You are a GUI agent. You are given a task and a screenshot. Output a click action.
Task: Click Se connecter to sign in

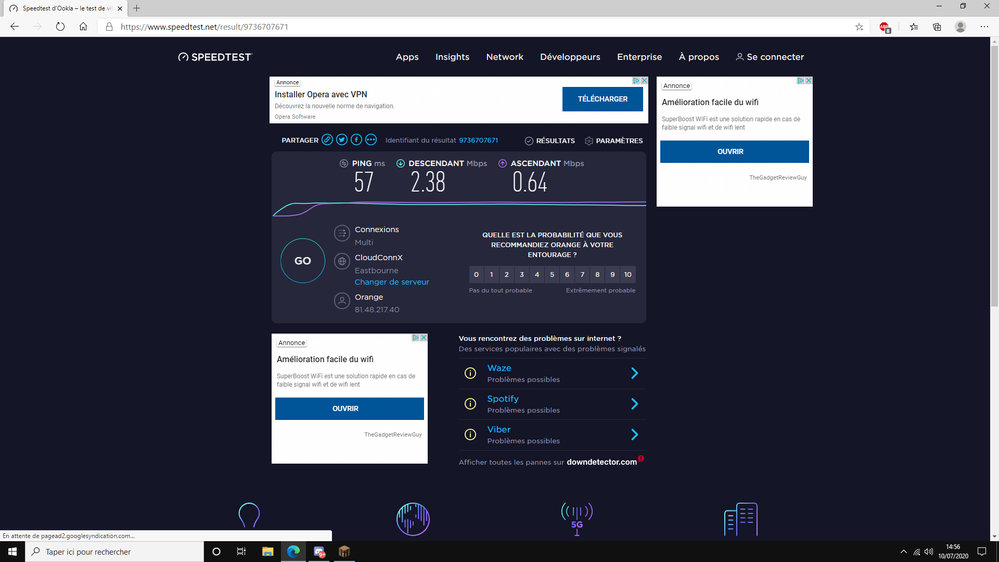(770, 57)
